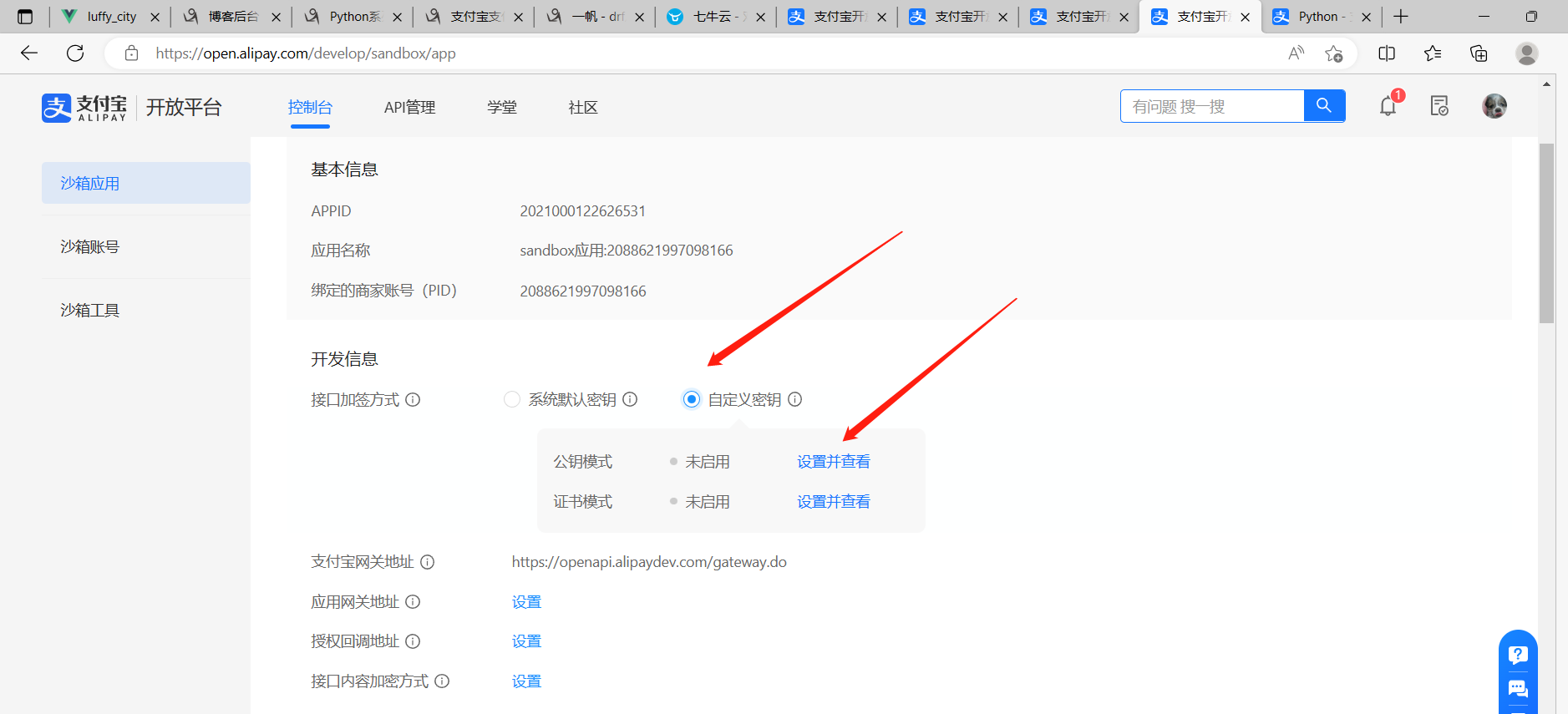
Task: Switch to the 博客后台 browser tab
Action: coord(233,17)
